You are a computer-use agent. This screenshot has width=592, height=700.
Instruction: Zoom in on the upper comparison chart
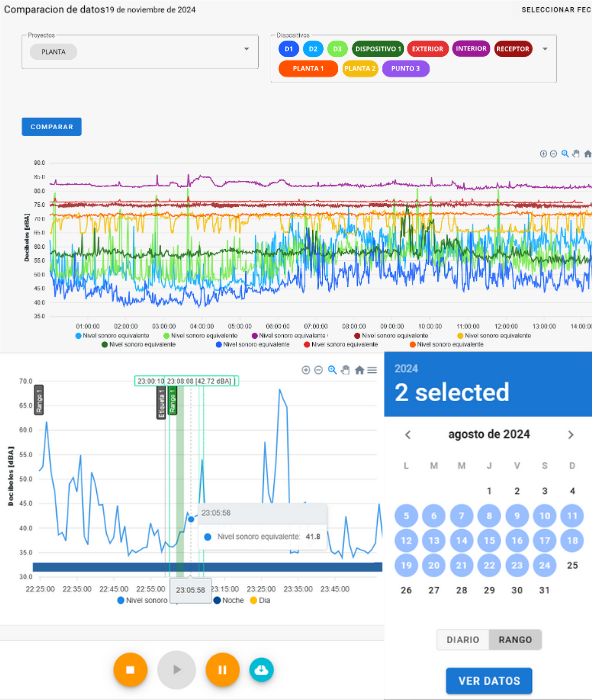point(543,154)
